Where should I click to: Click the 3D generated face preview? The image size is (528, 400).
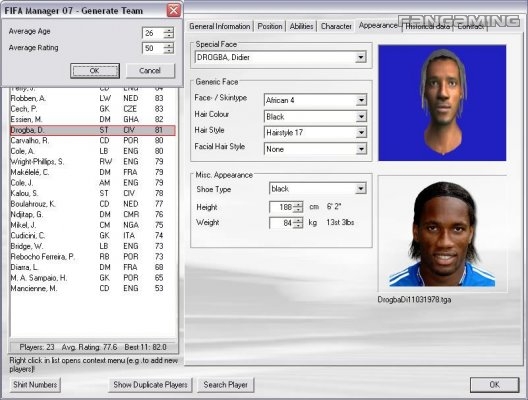point(442,103)
